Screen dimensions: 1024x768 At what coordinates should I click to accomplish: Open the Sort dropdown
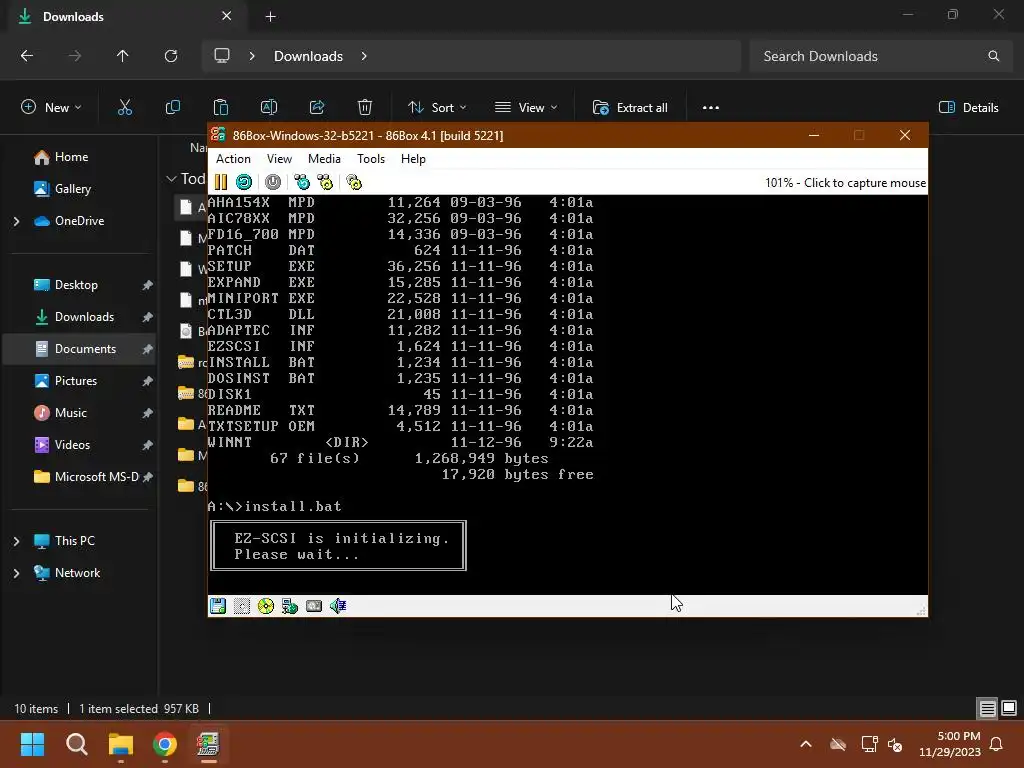click(x=437, y=108)
